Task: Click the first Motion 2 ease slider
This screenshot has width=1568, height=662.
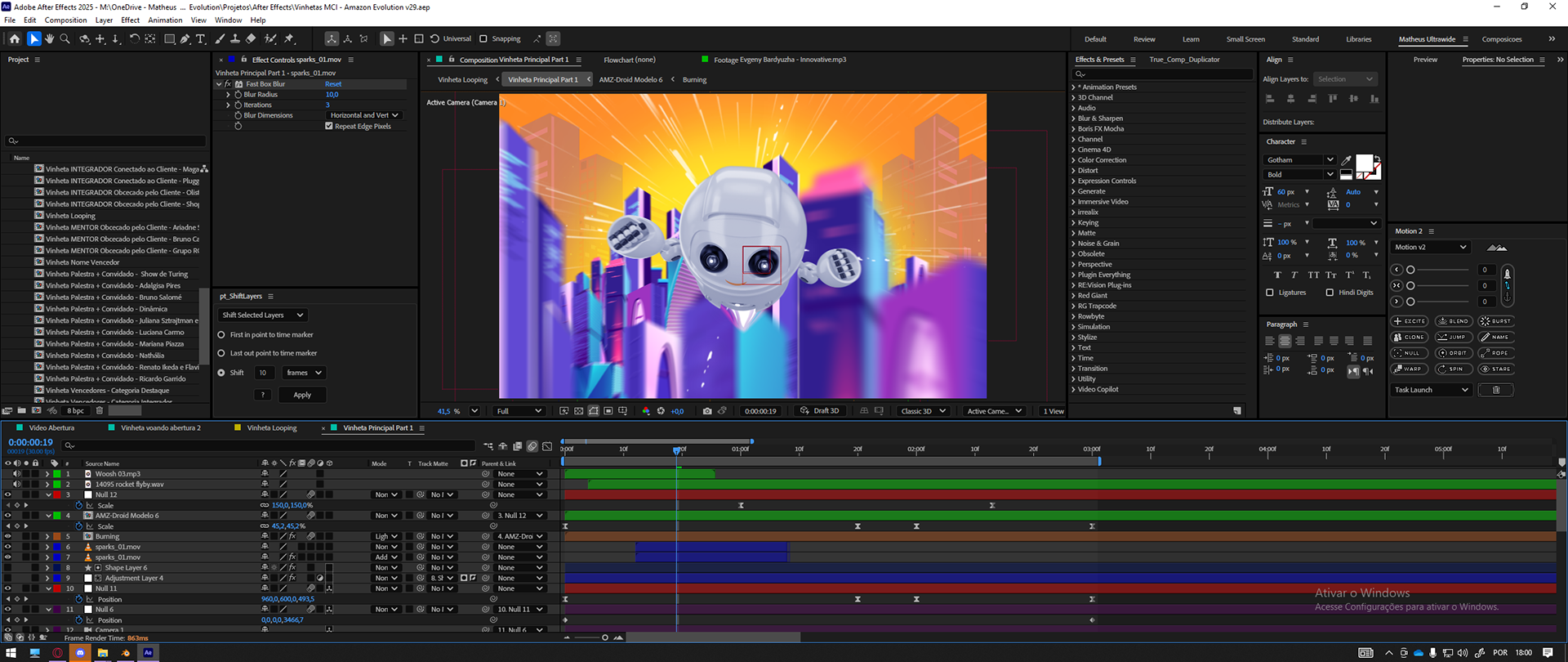Action: pos(1441,270)
